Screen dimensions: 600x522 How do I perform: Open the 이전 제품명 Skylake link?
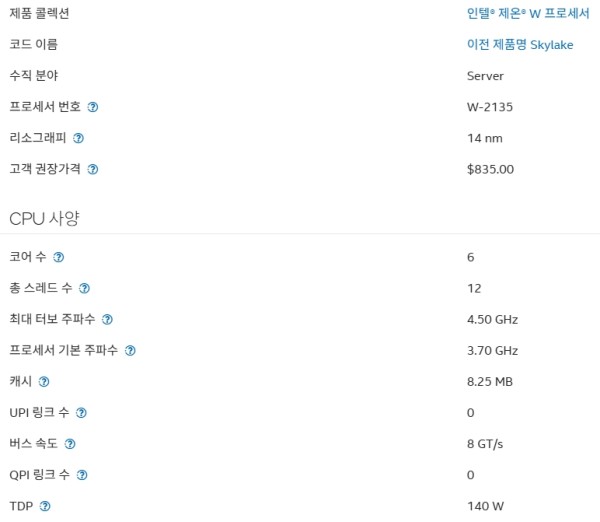tap(520, 45)
